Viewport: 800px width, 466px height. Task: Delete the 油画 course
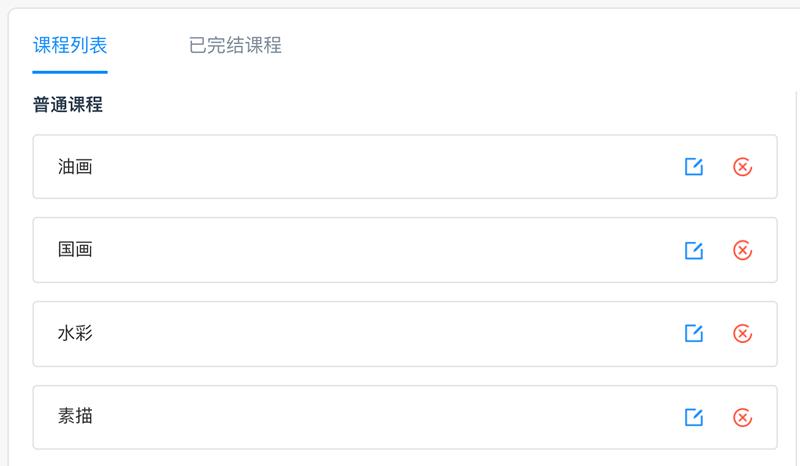point(742,167)
